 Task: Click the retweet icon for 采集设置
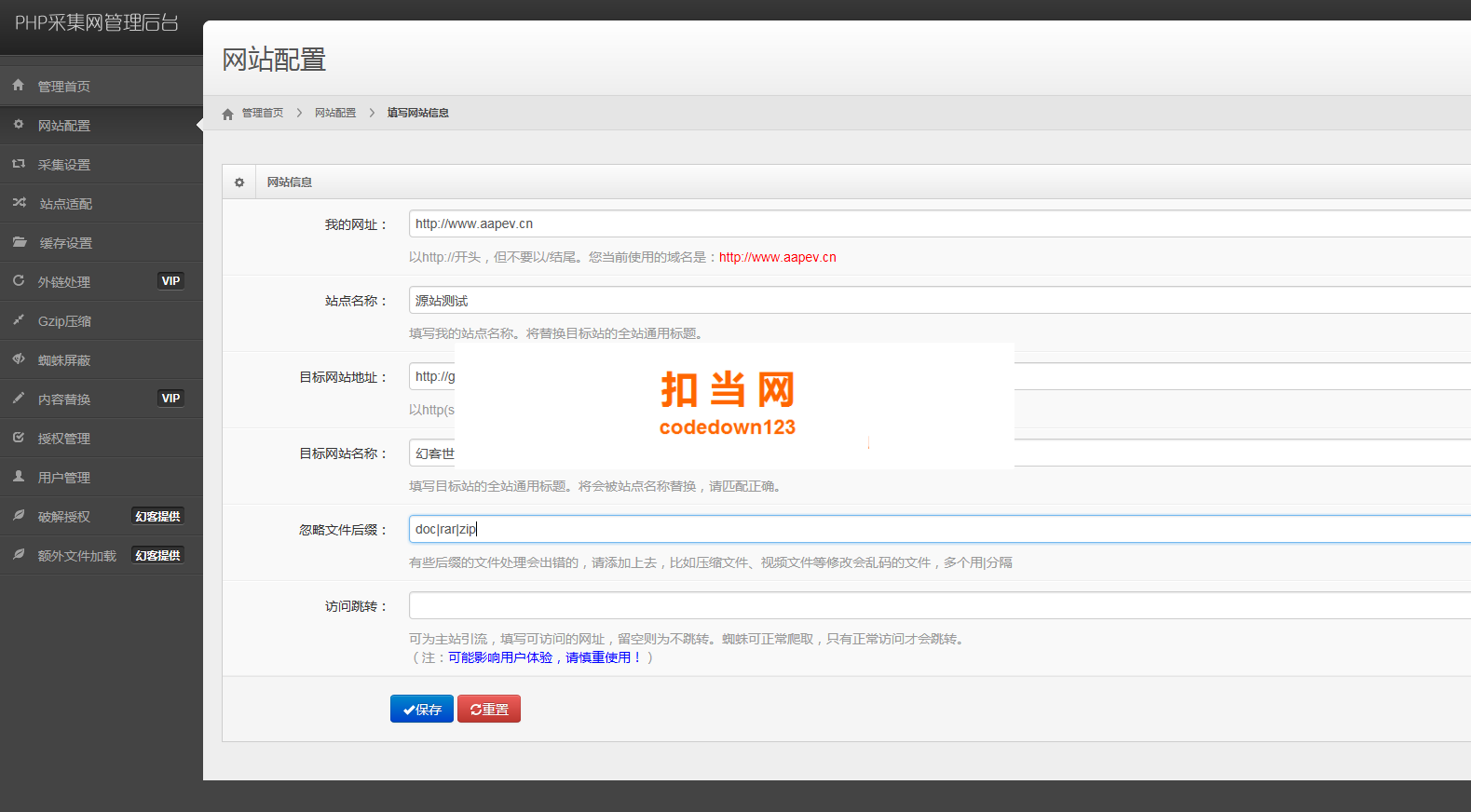point(18,163)
